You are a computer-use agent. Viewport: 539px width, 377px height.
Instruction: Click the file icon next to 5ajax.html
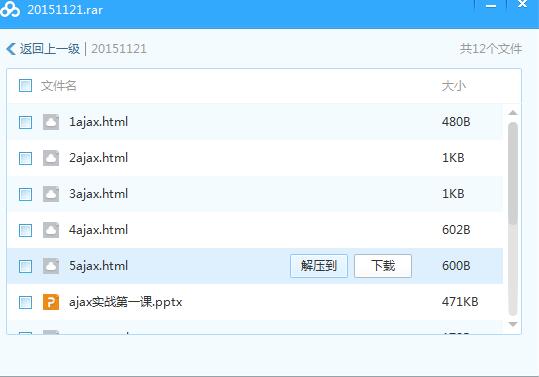(x=51, y=266)
